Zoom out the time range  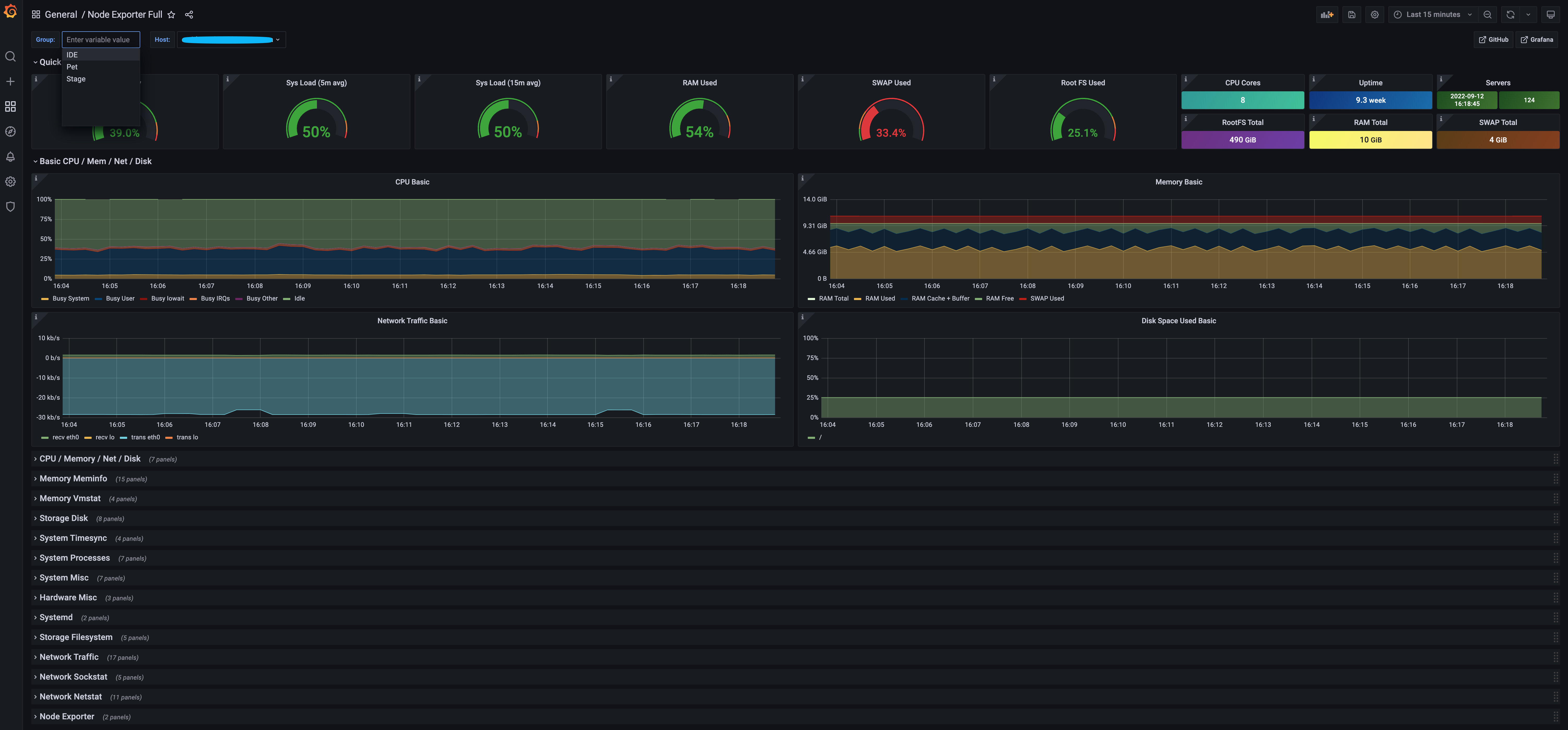tap(1488, 15)
